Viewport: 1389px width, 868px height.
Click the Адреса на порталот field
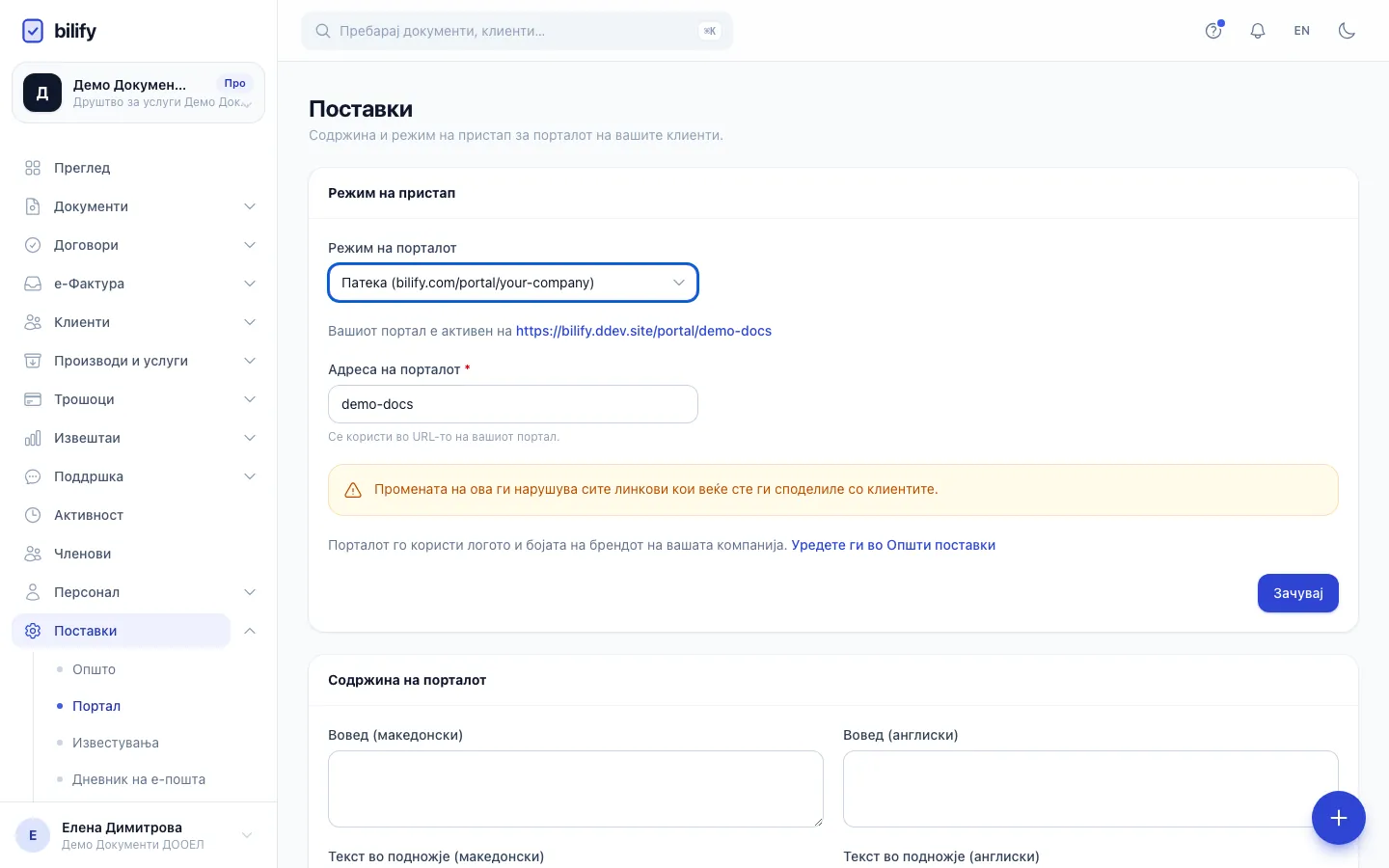[x=513, y=404]
